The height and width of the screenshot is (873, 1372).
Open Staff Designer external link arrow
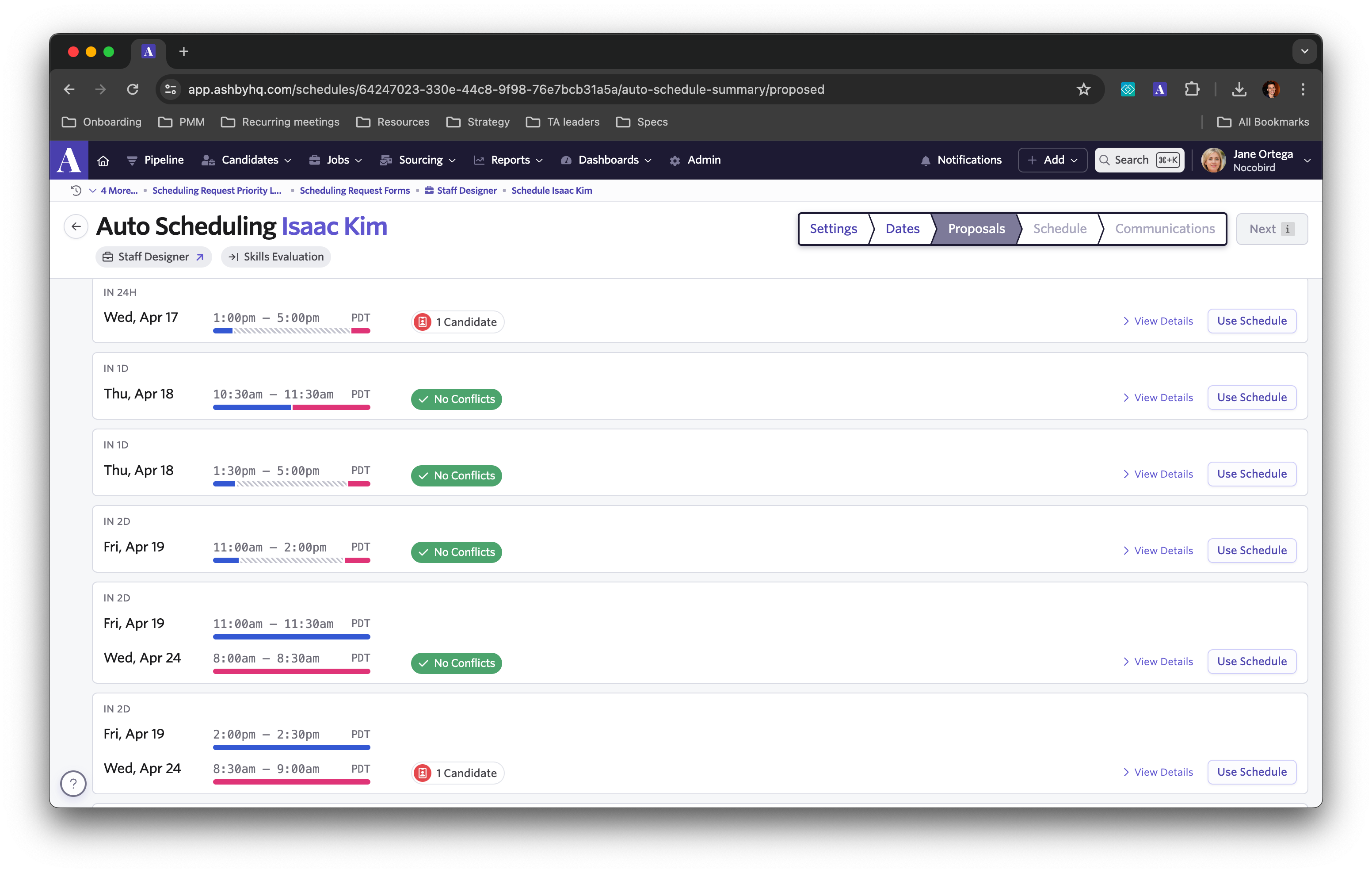(x=200, y=257)
